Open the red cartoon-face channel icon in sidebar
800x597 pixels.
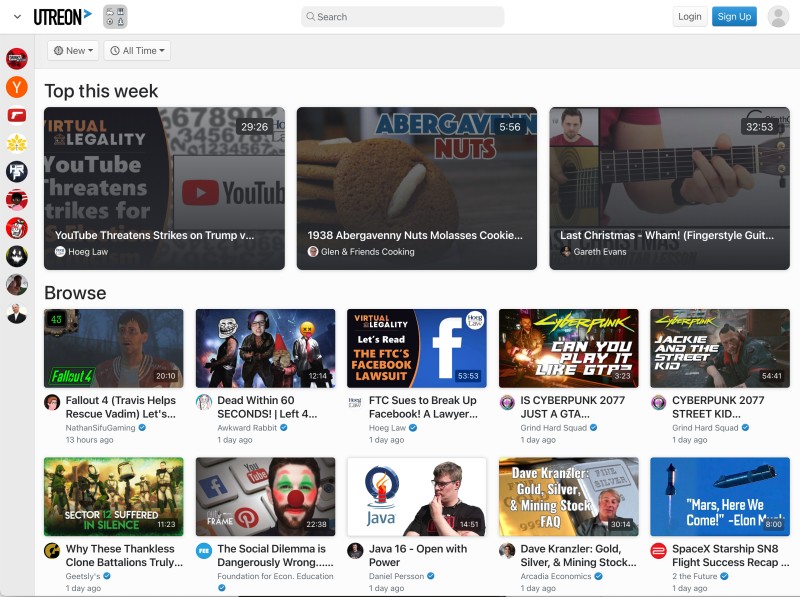pyautogui.click(x=17, y=228)
